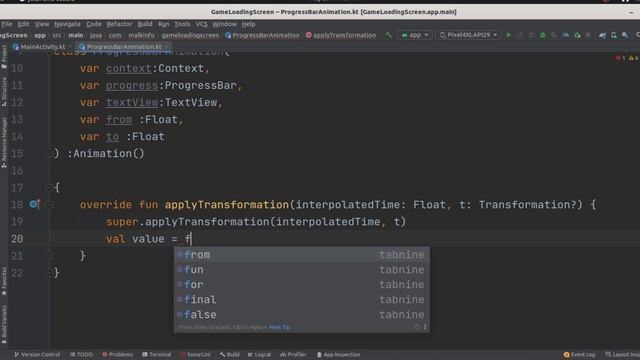
Task: Collapse the class body fold at line 17
Action: 49,188
